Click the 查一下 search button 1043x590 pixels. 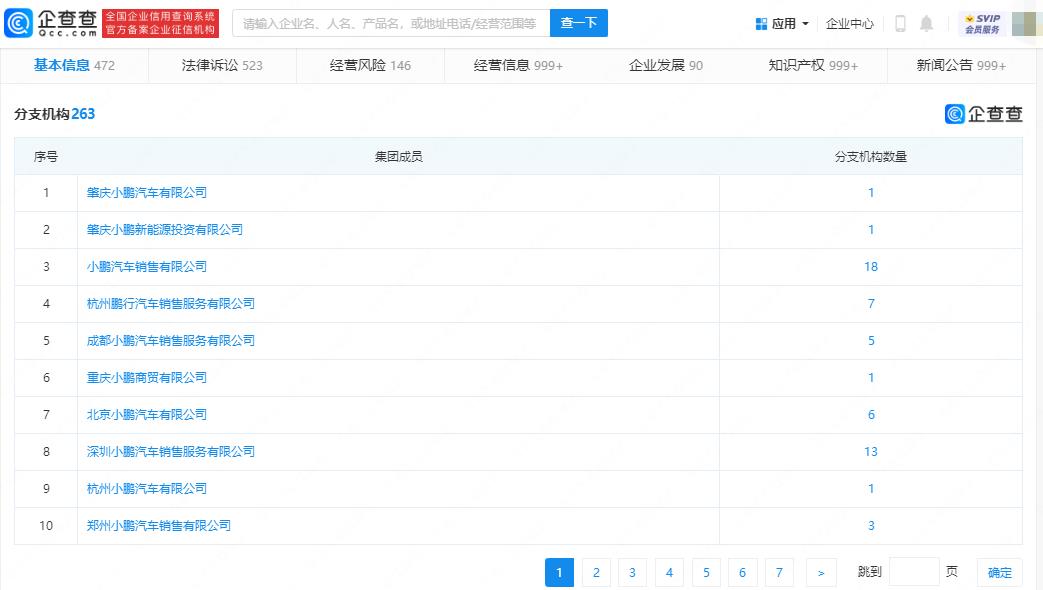pos(579,23)
